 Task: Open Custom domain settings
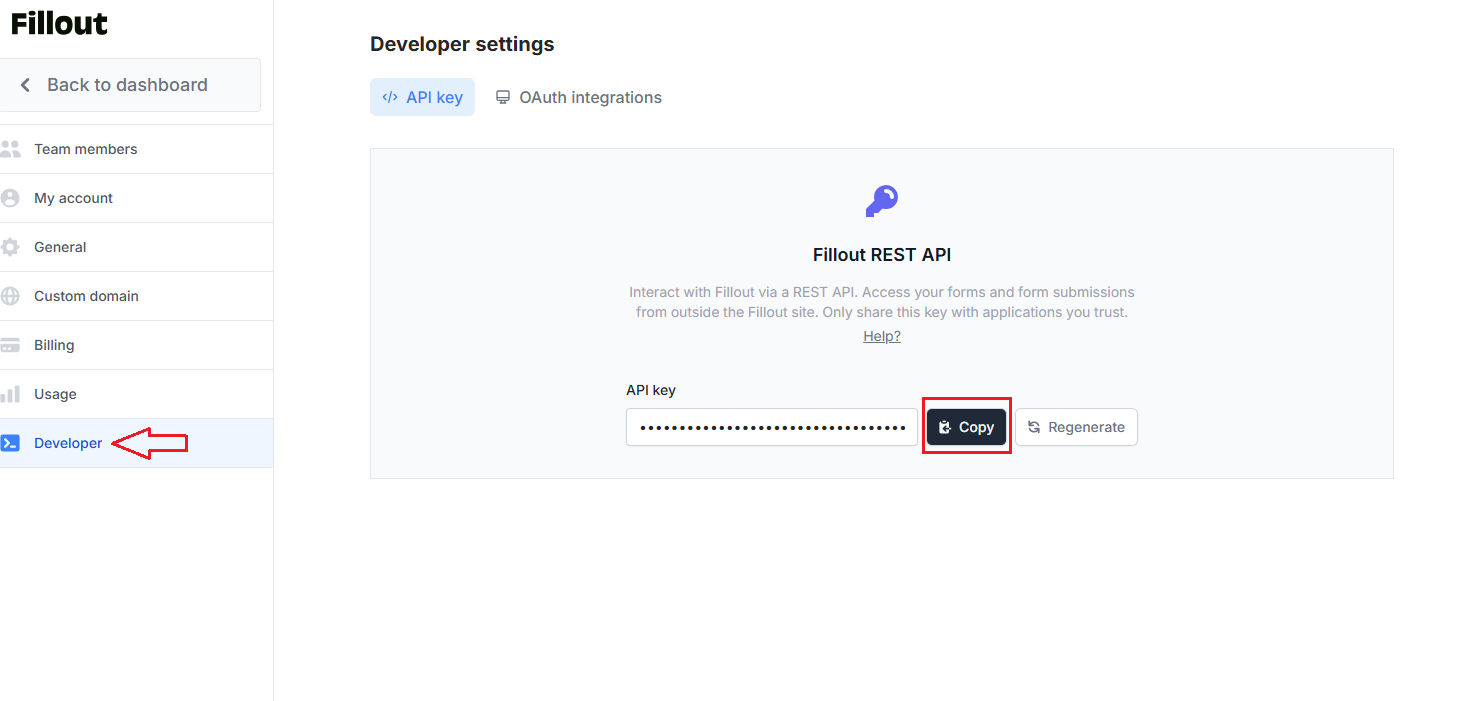[136, 296]
